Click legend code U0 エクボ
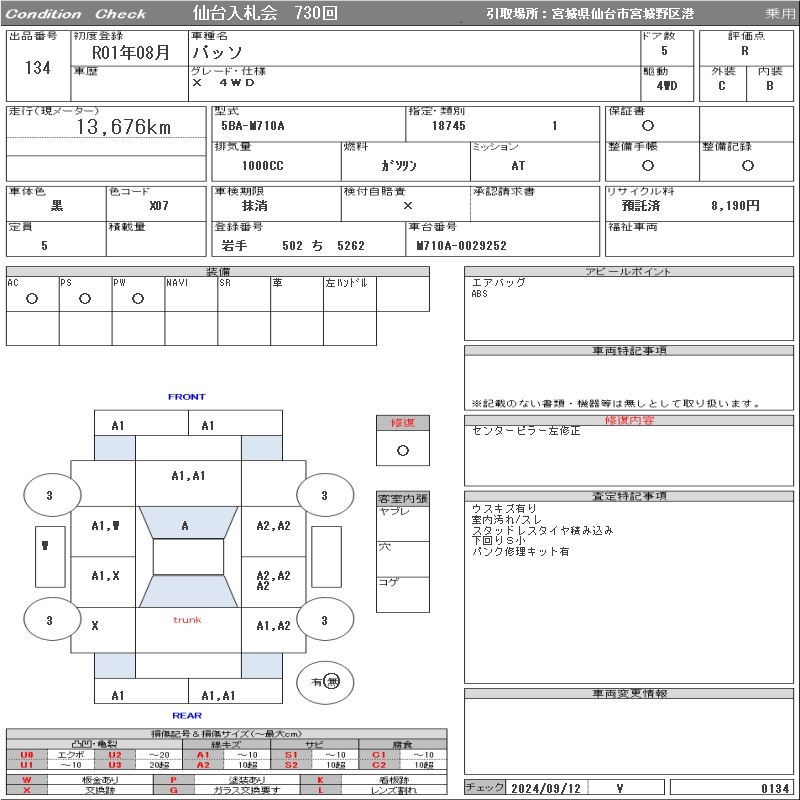Image resolution: width=800 pixels, height=800 pixels. point(27,755)
